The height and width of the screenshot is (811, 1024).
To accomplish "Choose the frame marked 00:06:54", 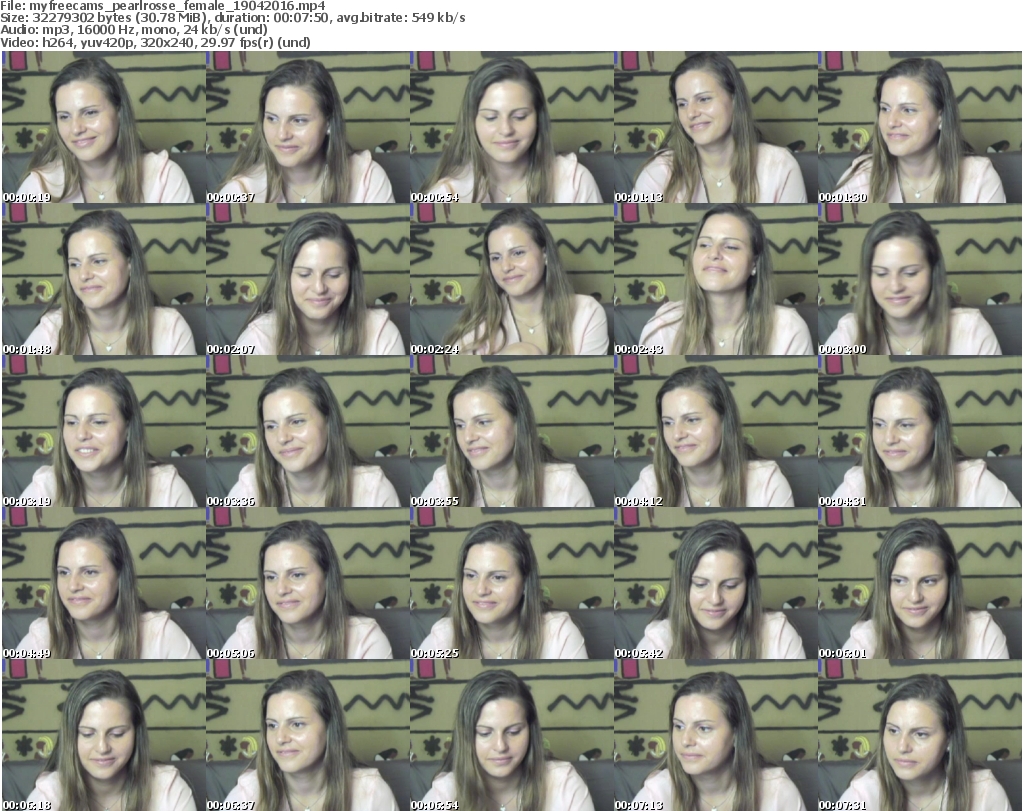I will coord(511,735).
